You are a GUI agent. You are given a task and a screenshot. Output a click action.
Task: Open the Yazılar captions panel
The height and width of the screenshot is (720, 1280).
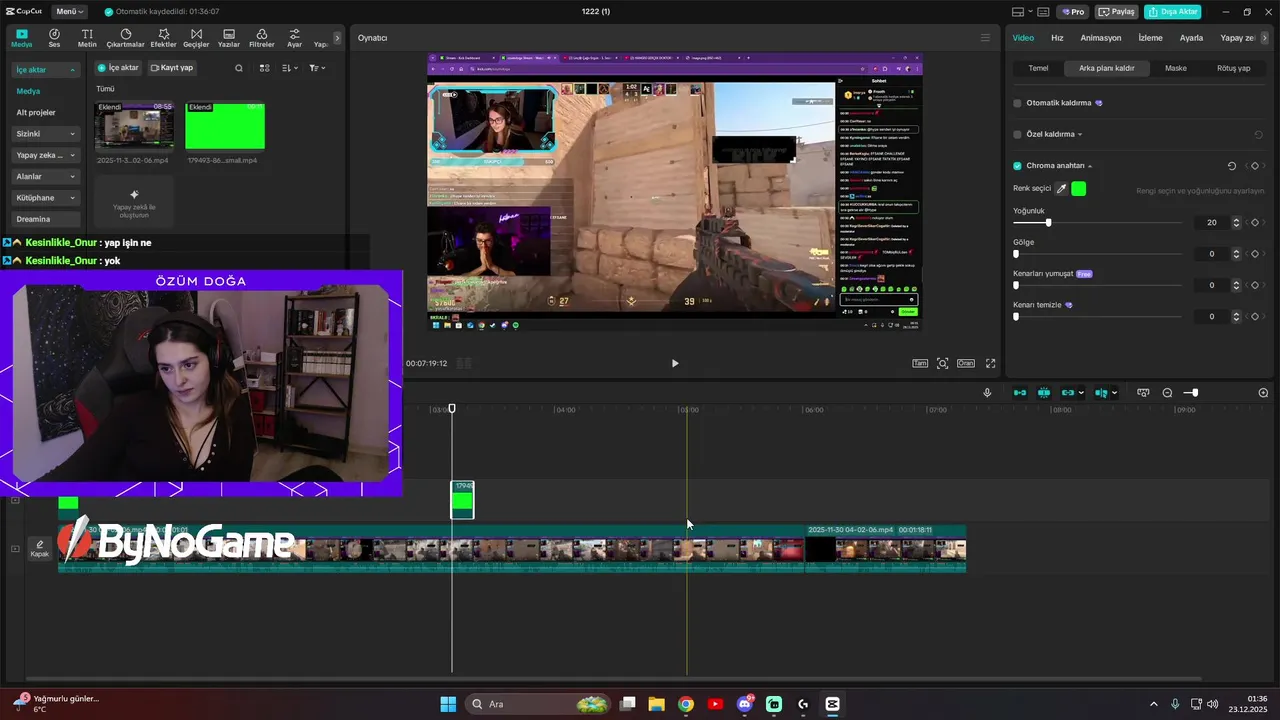[x=229, y=38]
